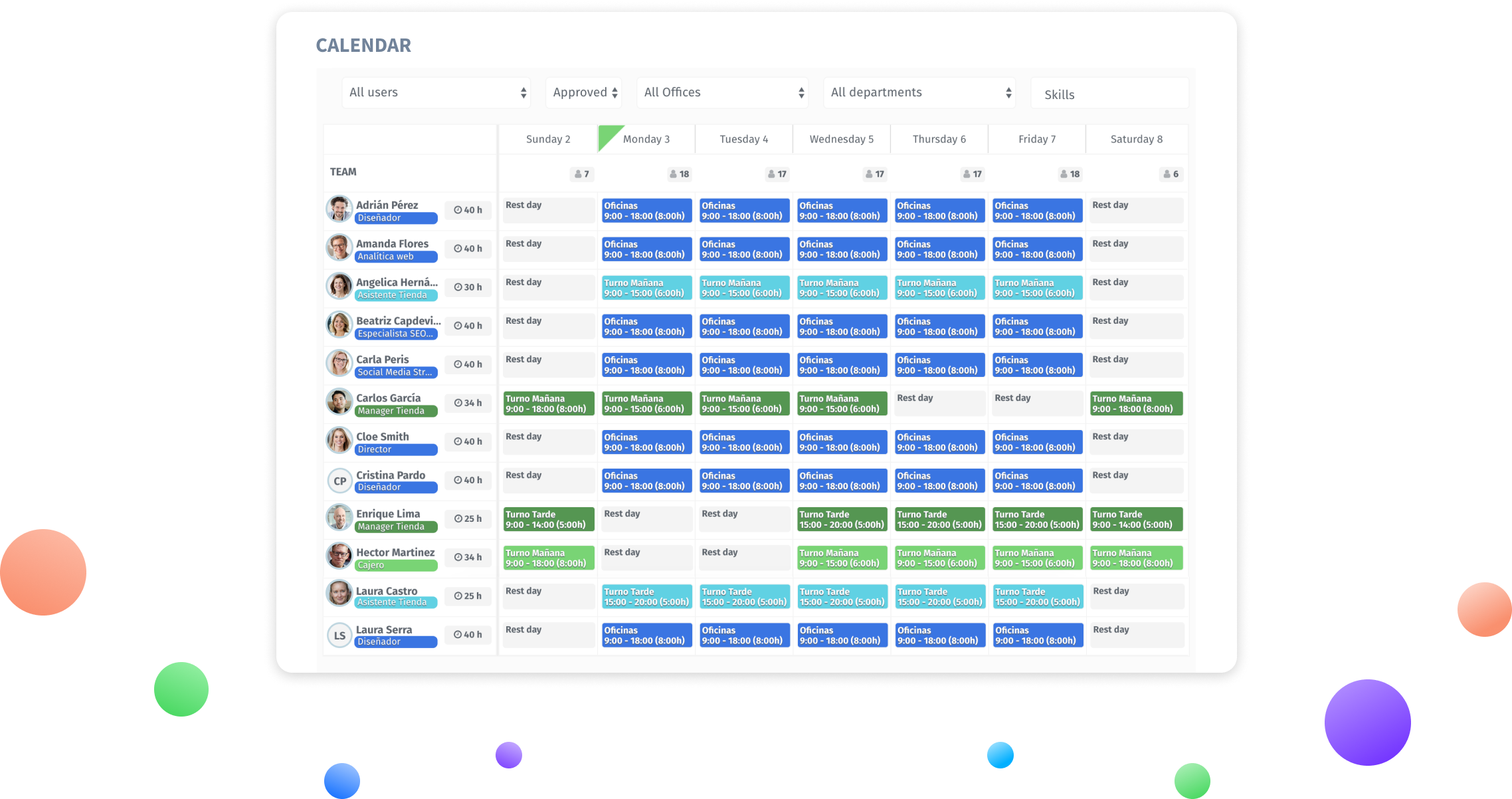Viewport: 1512px width, 799px height.
Task: Open the Approved status dropdown
Action: 584,92
